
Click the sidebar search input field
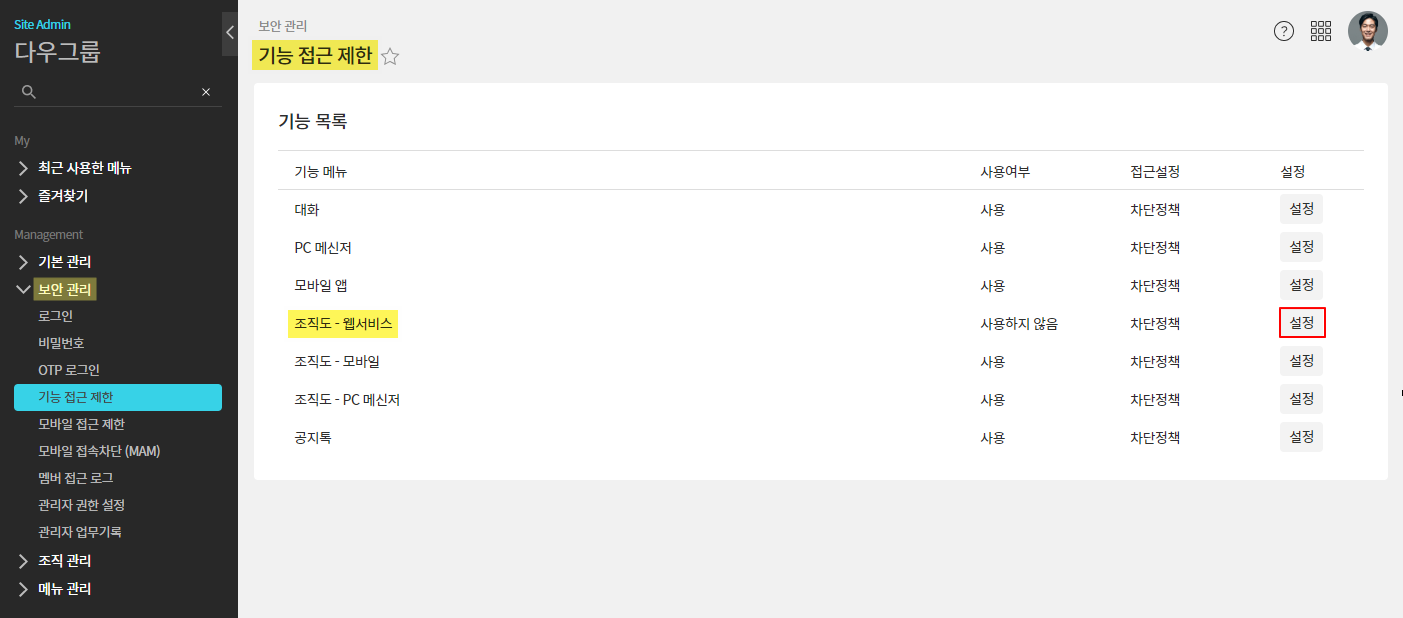(x=117, y=92)
